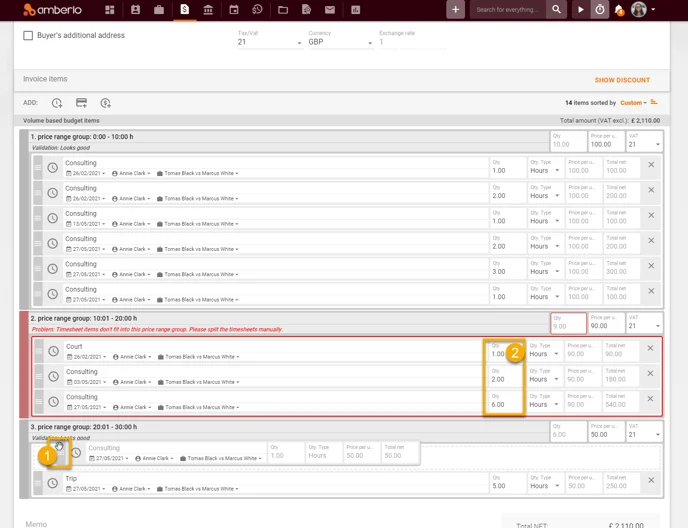Select price range group 0:00 - 10:00 h header
Viewport: 688px width, 528px height.
82,136
